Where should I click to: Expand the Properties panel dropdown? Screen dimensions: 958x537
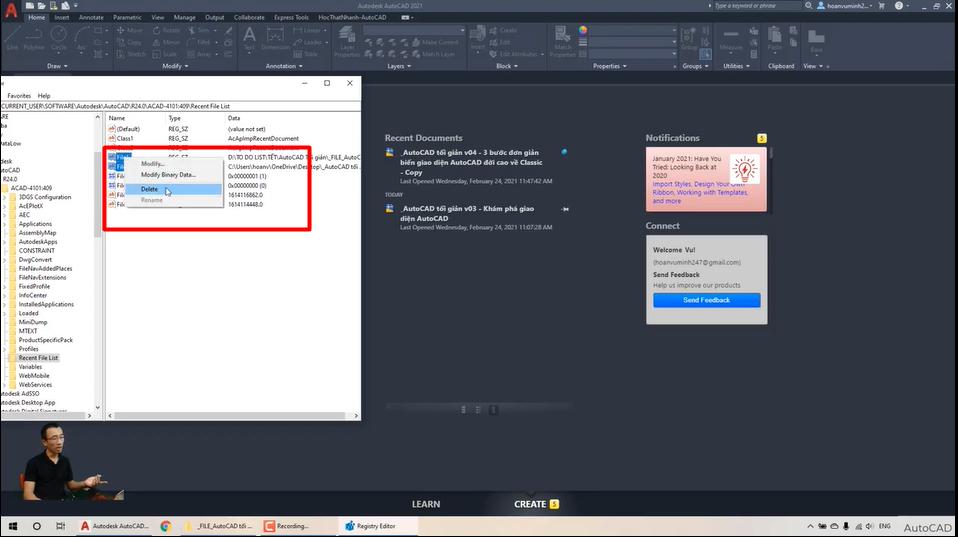609,66
